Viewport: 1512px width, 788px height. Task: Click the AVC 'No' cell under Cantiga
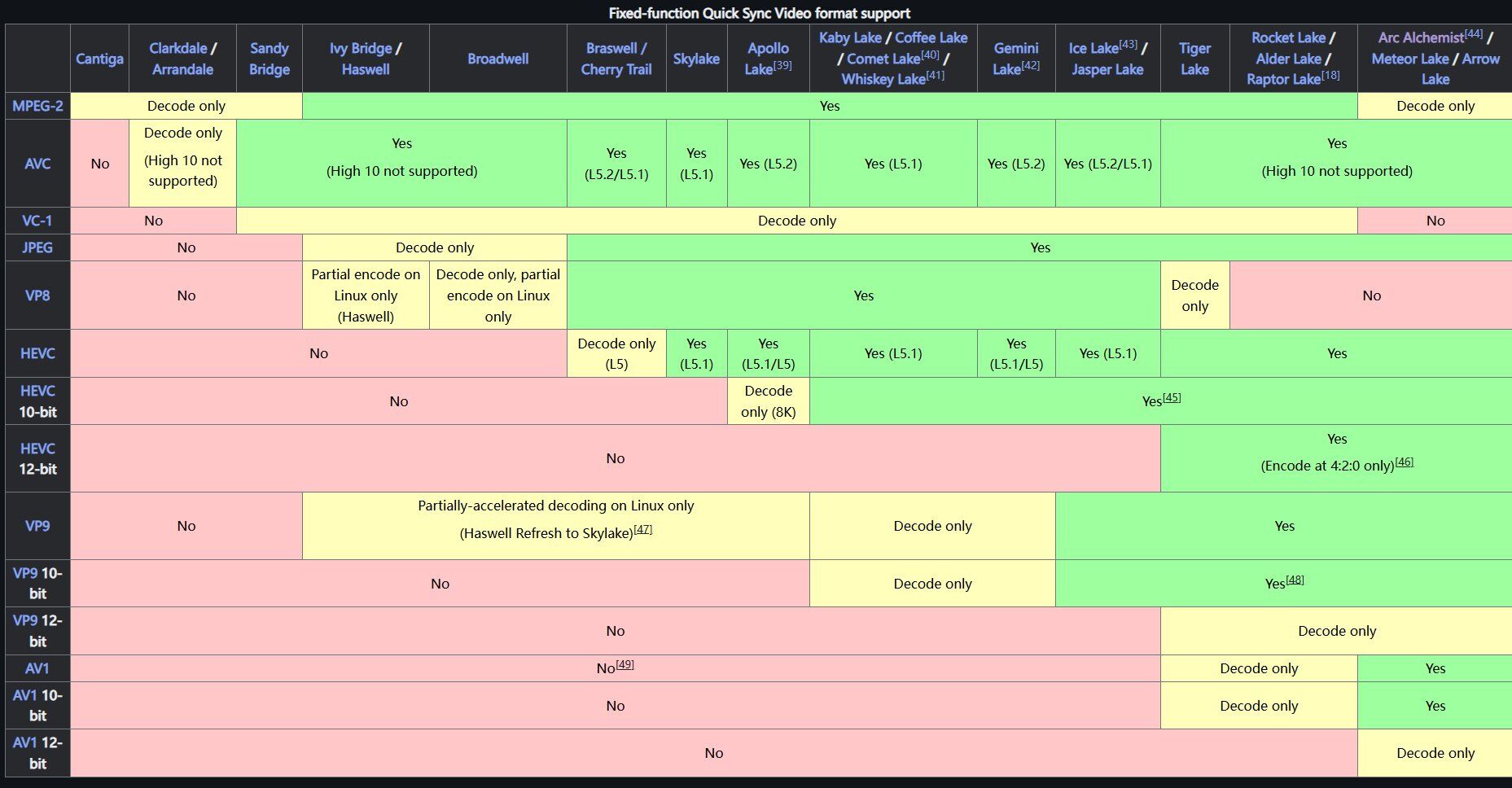(x=99, y=164)
